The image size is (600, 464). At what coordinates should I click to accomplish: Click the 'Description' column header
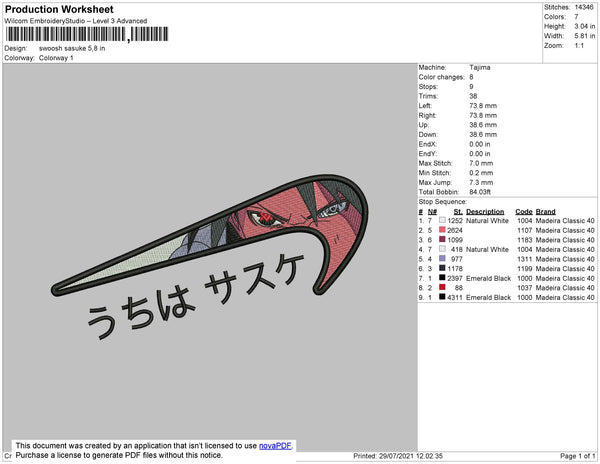point(485,212)
